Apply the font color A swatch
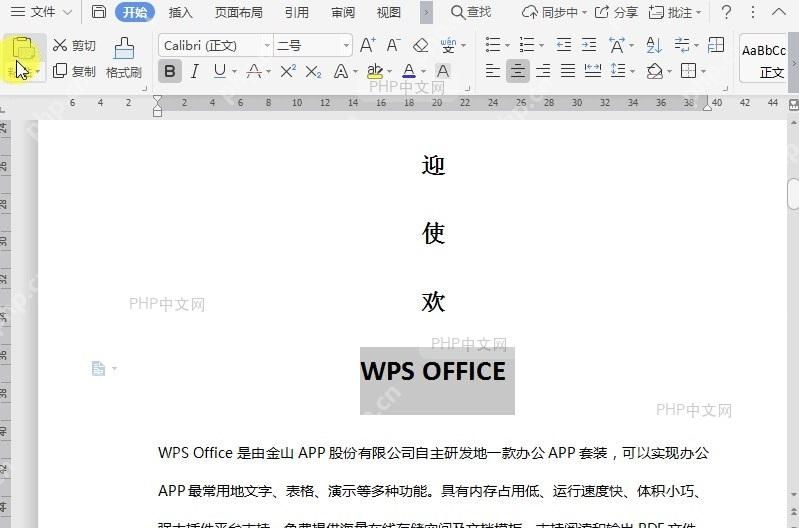799x528 pixels. [x=409, y=71]
